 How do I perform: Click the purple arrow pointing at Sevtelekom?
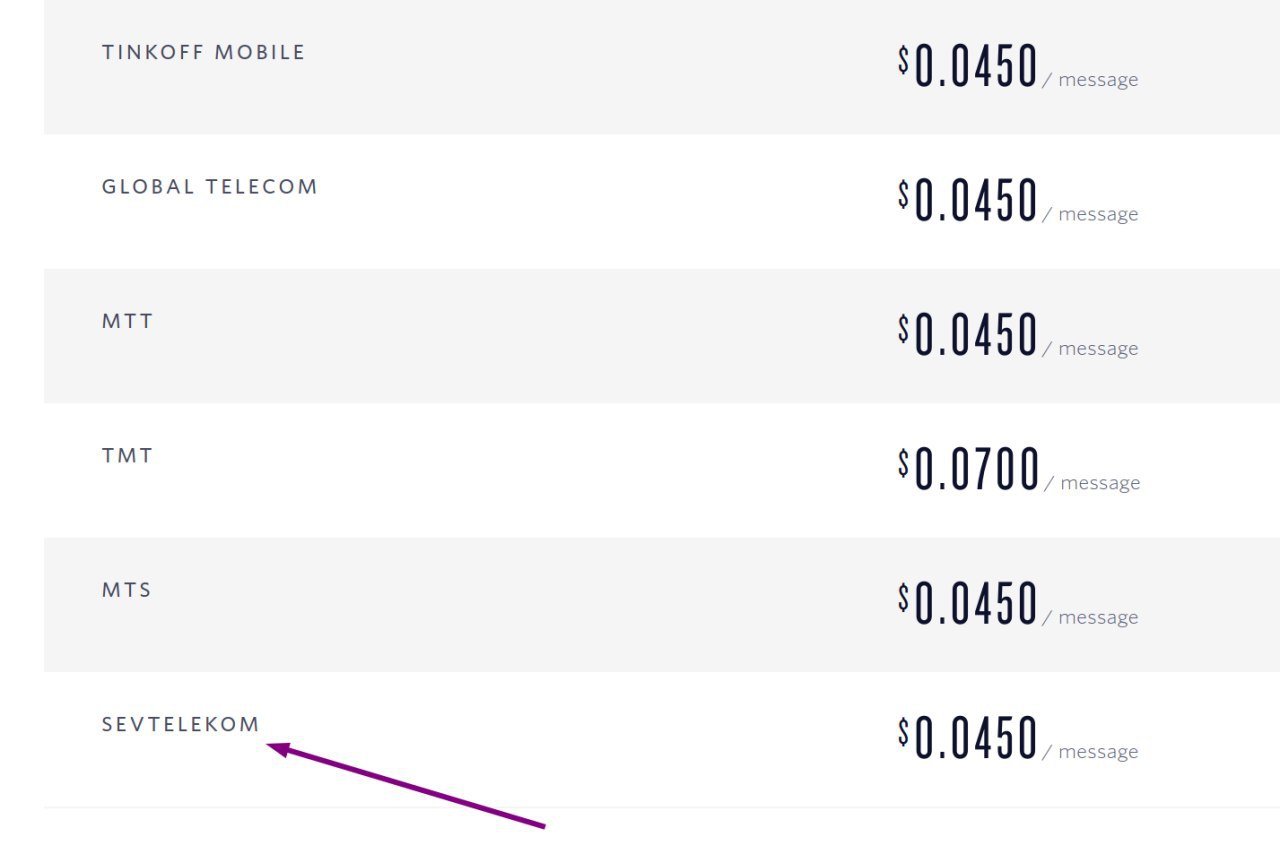[x=406, y=785]
